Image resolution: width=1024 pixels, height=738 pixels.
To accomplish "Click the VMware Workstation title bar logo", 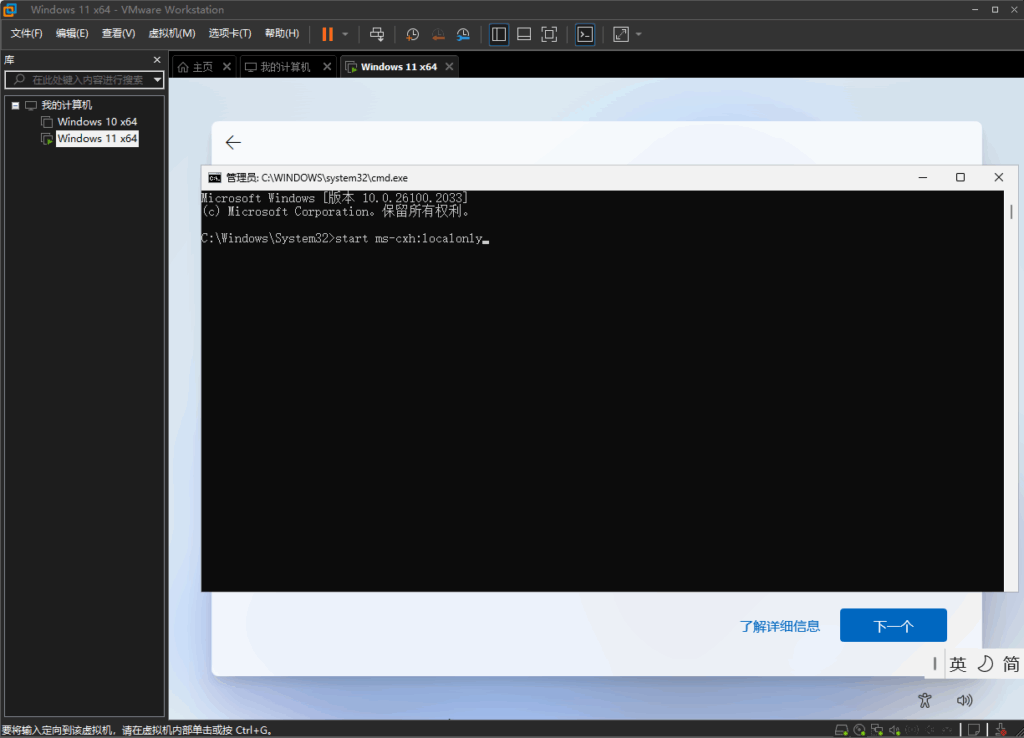I will click(x=10, y=10).
